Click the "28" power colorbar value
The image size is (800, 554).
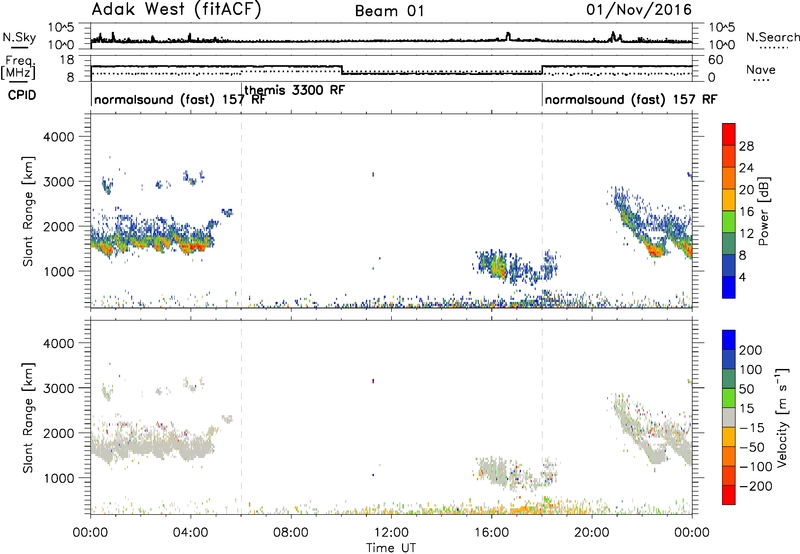coord(746,146)
